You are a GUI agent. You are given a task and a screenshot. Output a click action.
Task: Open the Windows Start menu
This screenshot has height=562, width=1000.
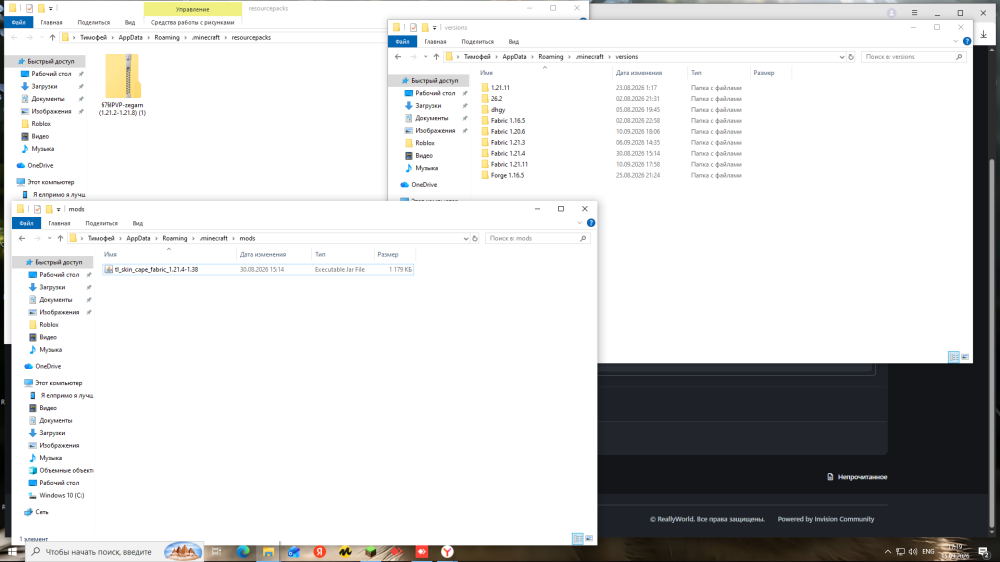(x=12, y=552)
